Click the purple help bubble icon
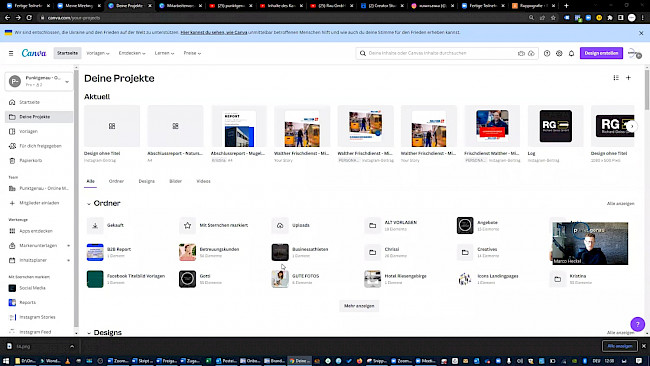Image resolution: width=650 pixels, height=366 pixels. coord(638,324)
